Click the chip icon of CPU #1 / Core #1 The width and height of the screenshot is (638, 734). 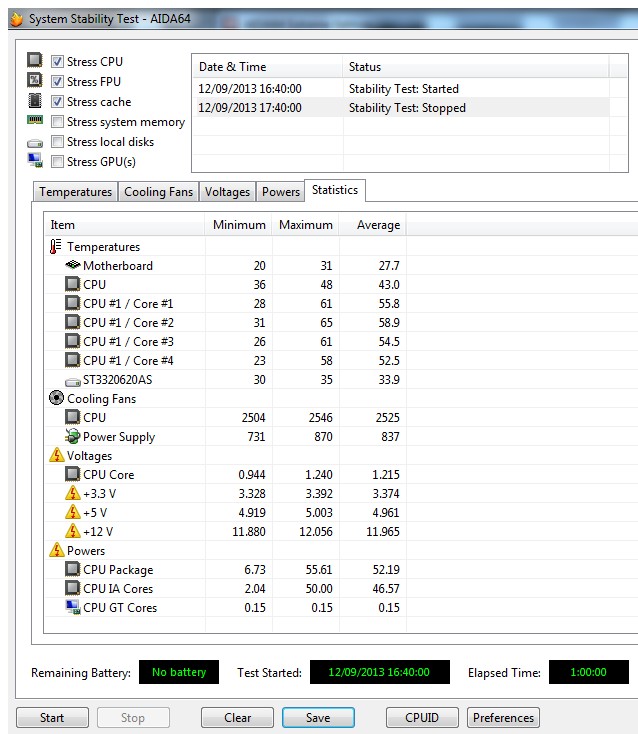coord(73,303)
